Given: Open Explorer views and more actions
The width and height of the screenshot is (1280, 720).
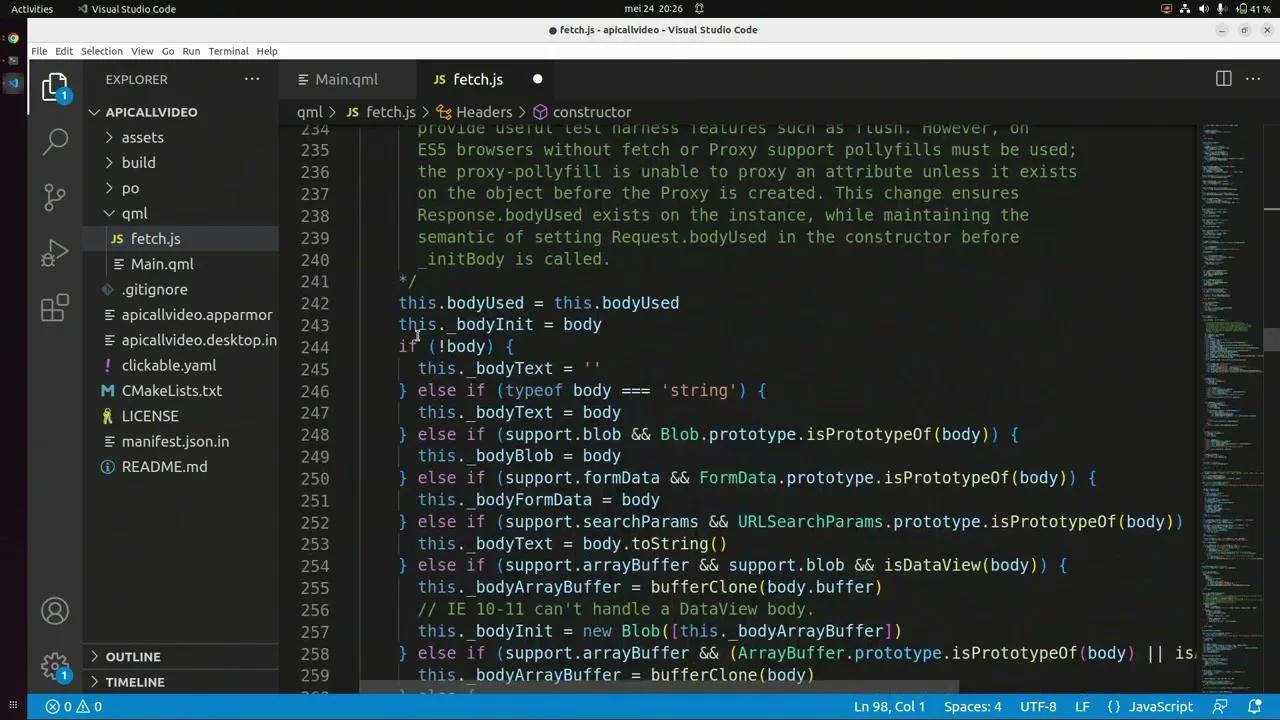Looking at the screenshot, I should (x=252, y=79).
